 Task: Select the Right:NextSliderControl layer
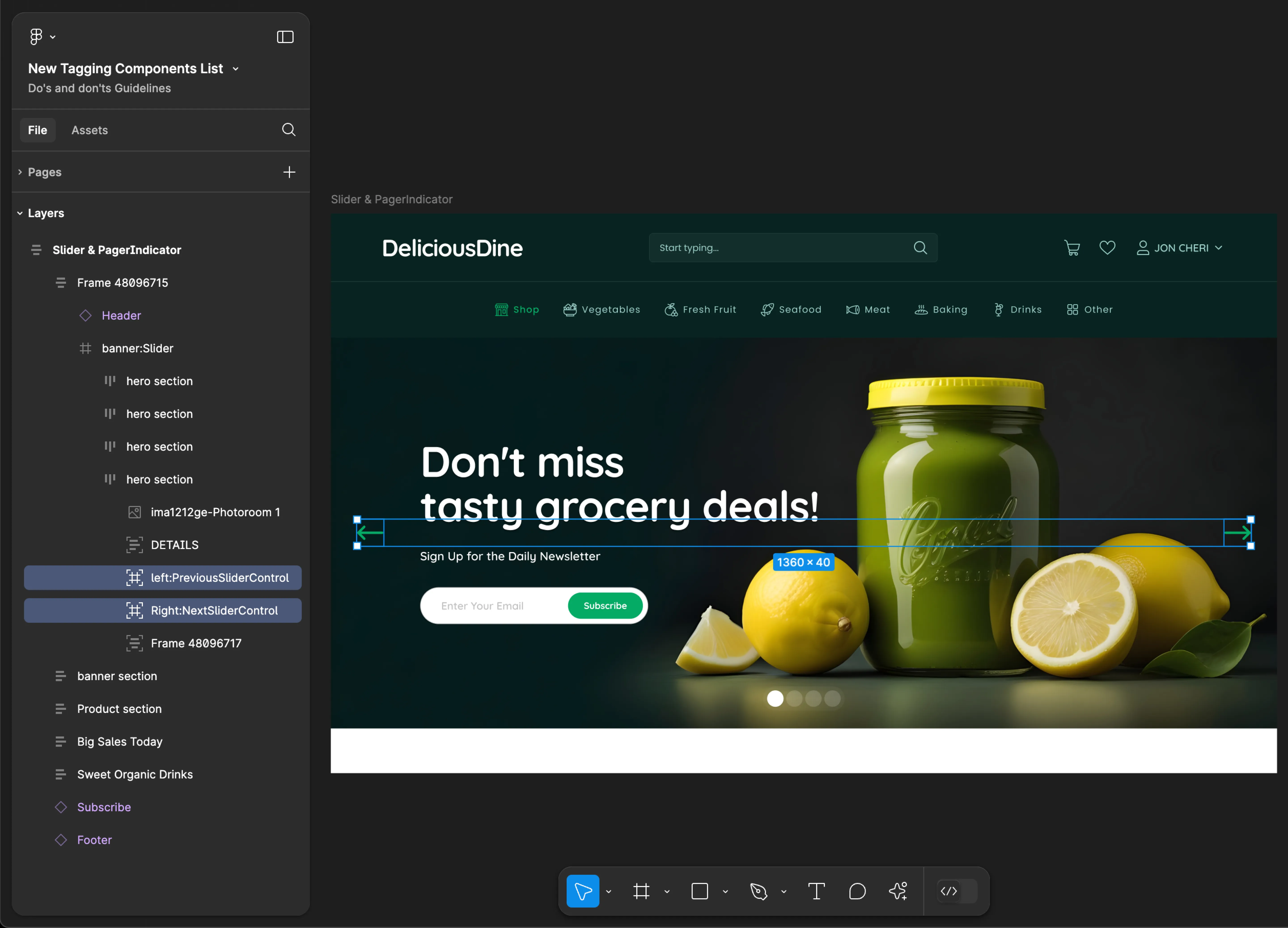pos(162,611)
